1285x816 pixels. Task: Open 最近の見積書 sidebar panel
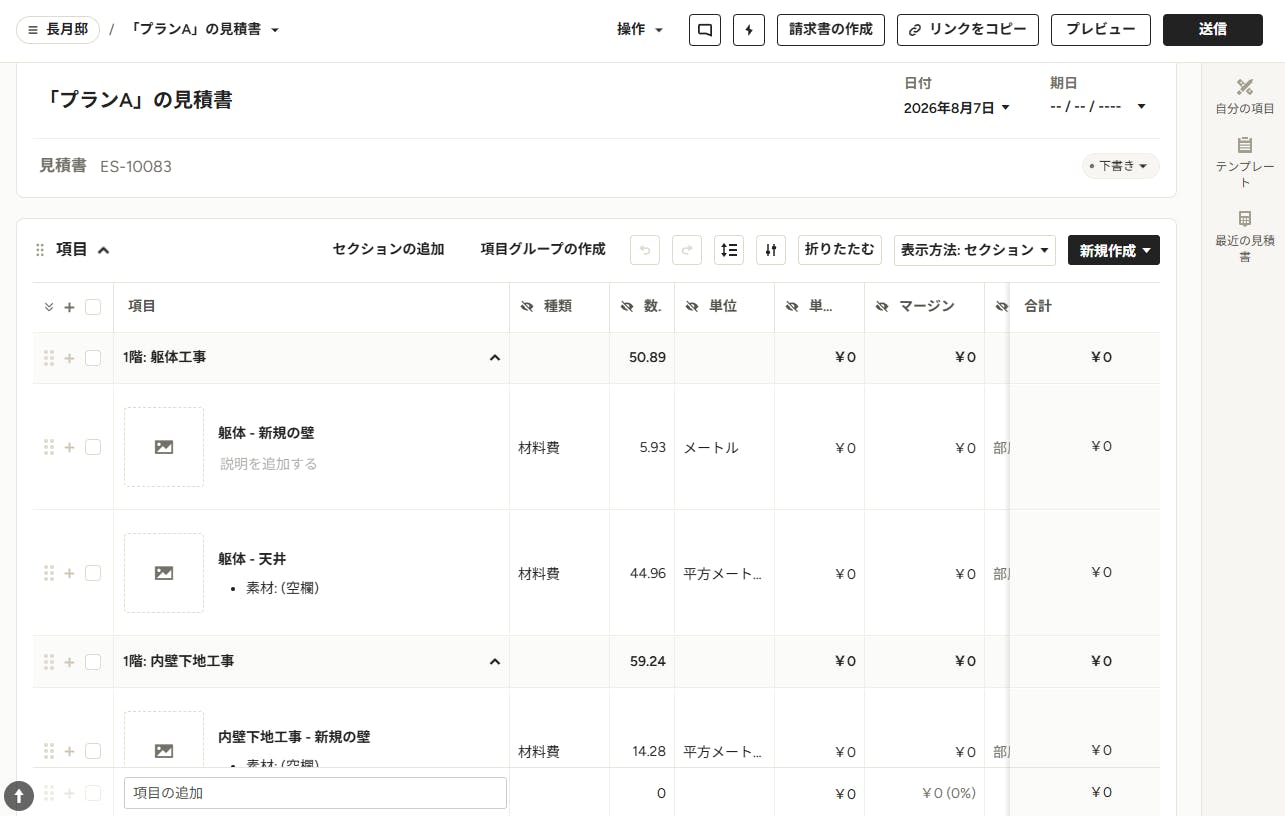point(1244,237)
